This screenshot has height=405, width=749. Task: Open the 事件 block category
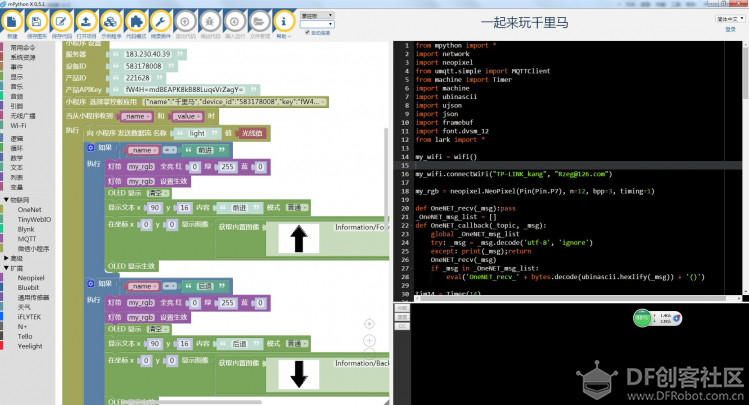16,67
